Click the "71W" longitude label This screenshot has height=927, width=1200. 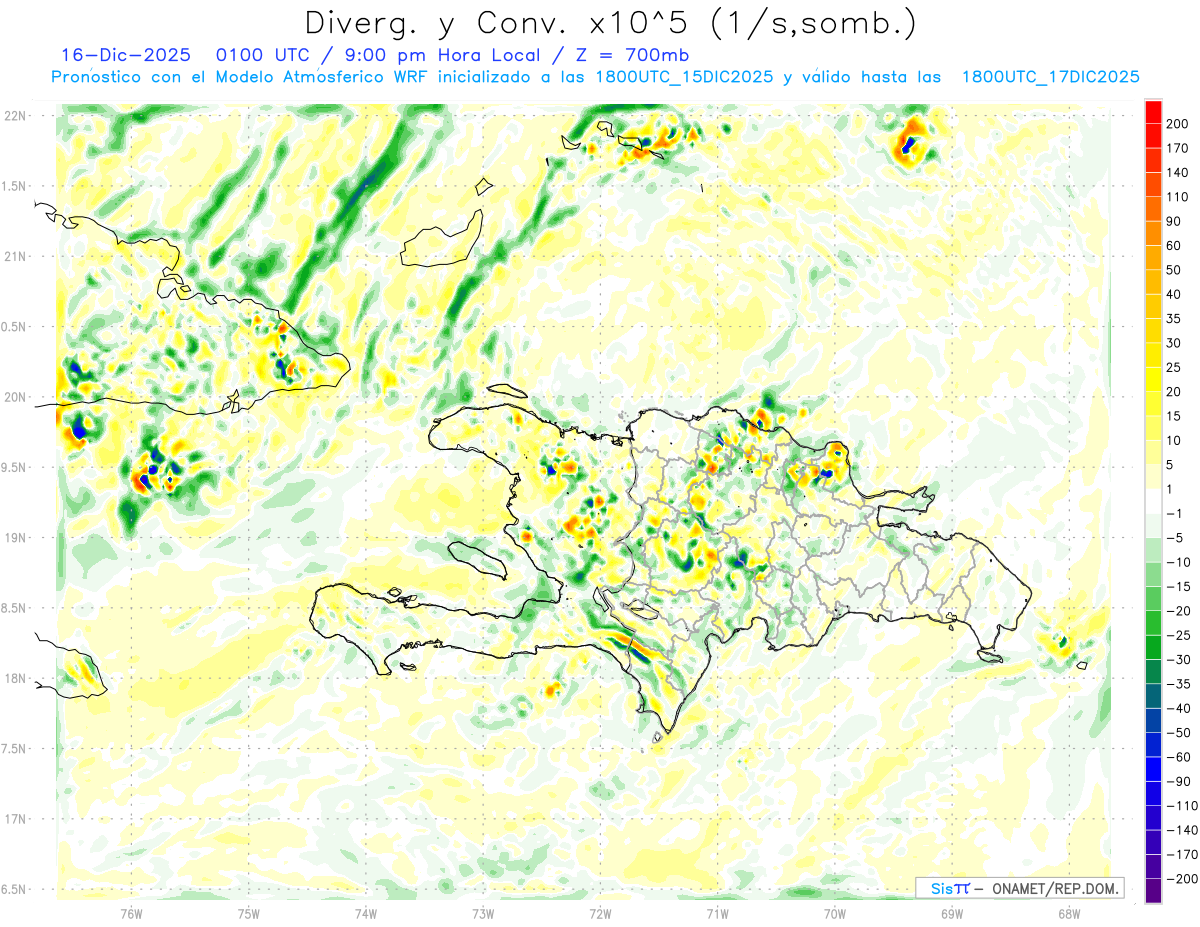point(717,912)
